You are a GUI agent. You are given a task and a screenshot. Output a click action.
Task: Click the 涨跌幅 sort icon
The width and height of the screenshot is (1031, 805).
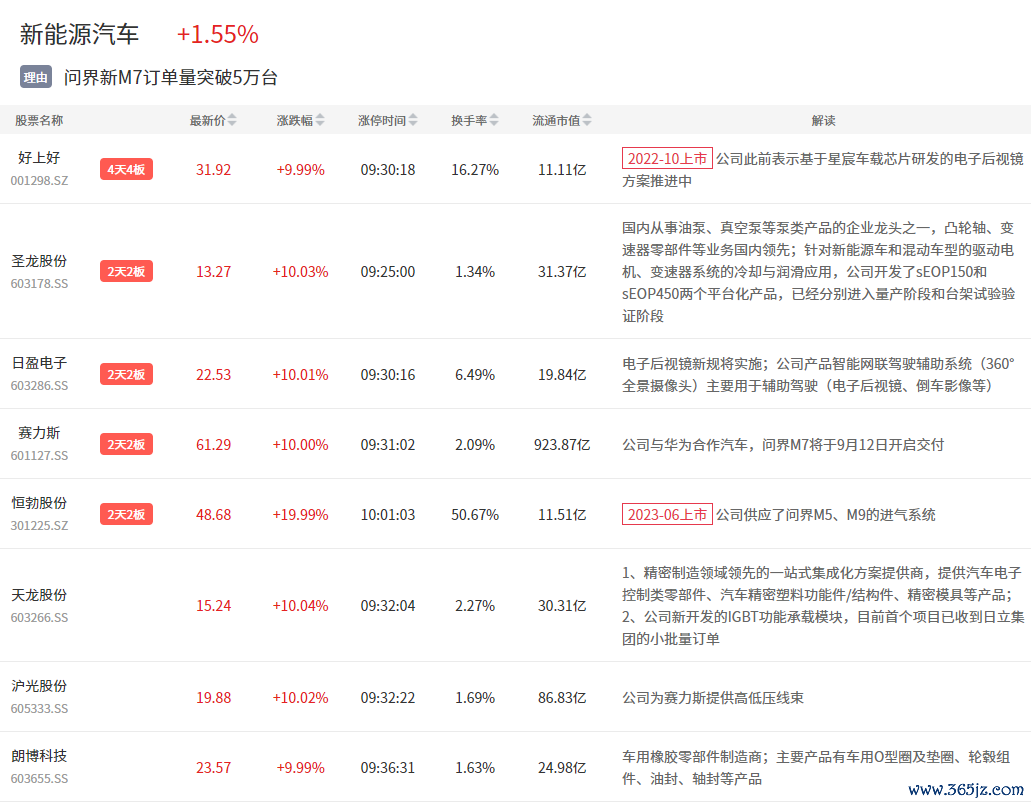(320, 121)
